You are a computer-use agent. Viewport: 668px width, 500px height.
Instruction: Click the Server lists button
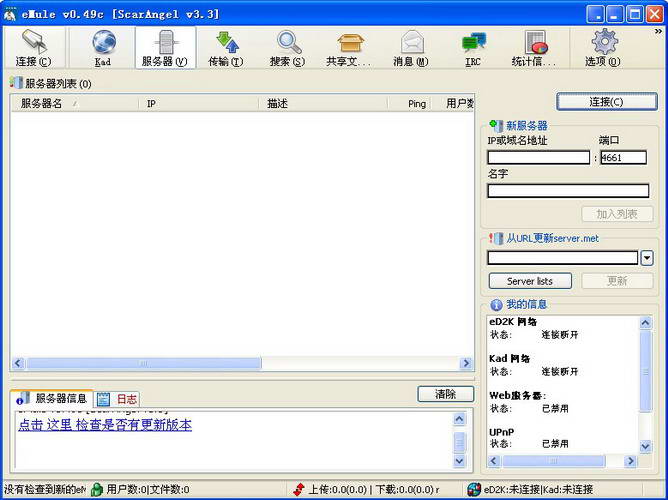tap(530, 281)
